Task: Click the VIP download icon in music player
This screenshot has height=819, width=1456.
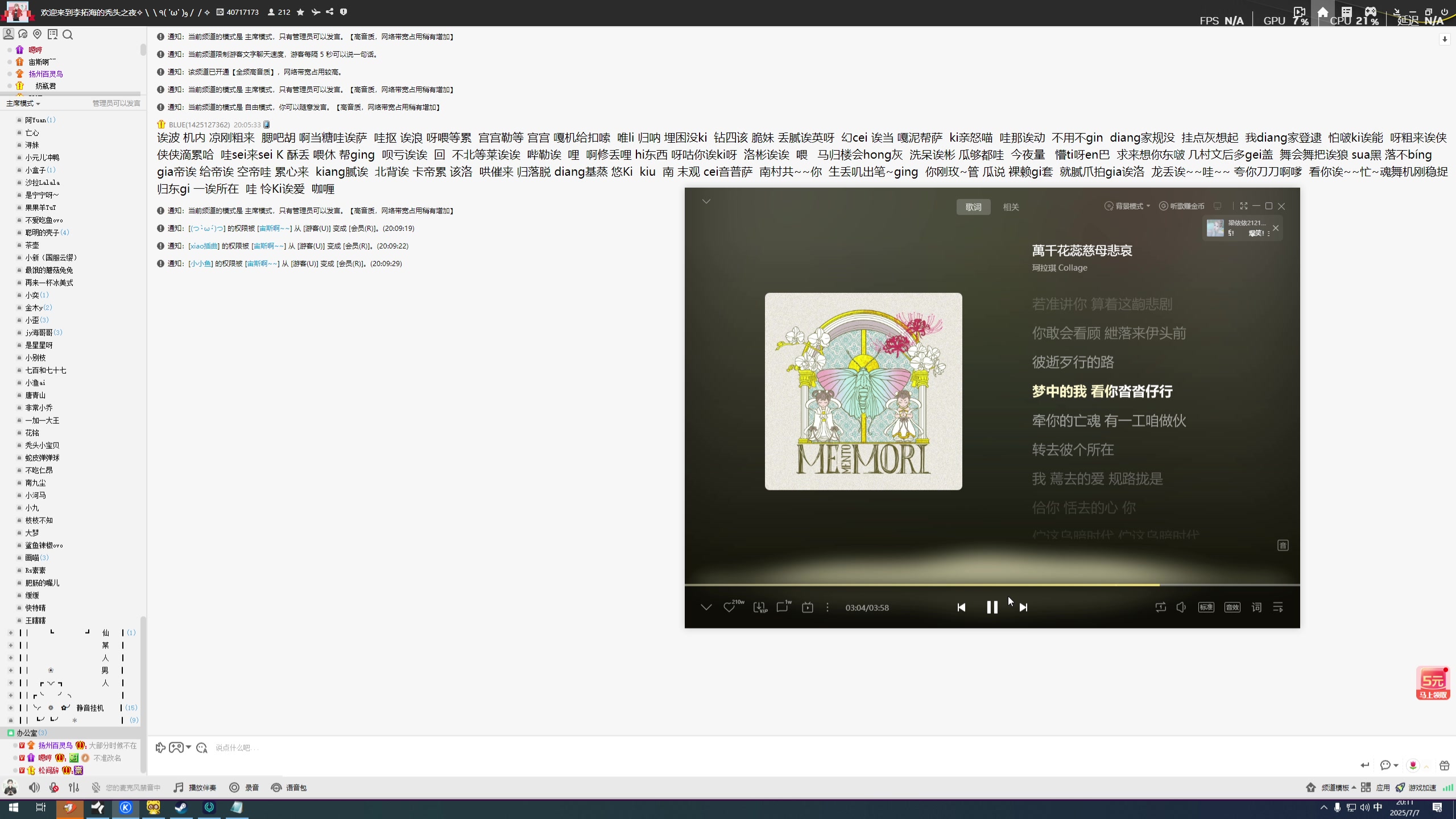Action: click(x=760, y=607)
